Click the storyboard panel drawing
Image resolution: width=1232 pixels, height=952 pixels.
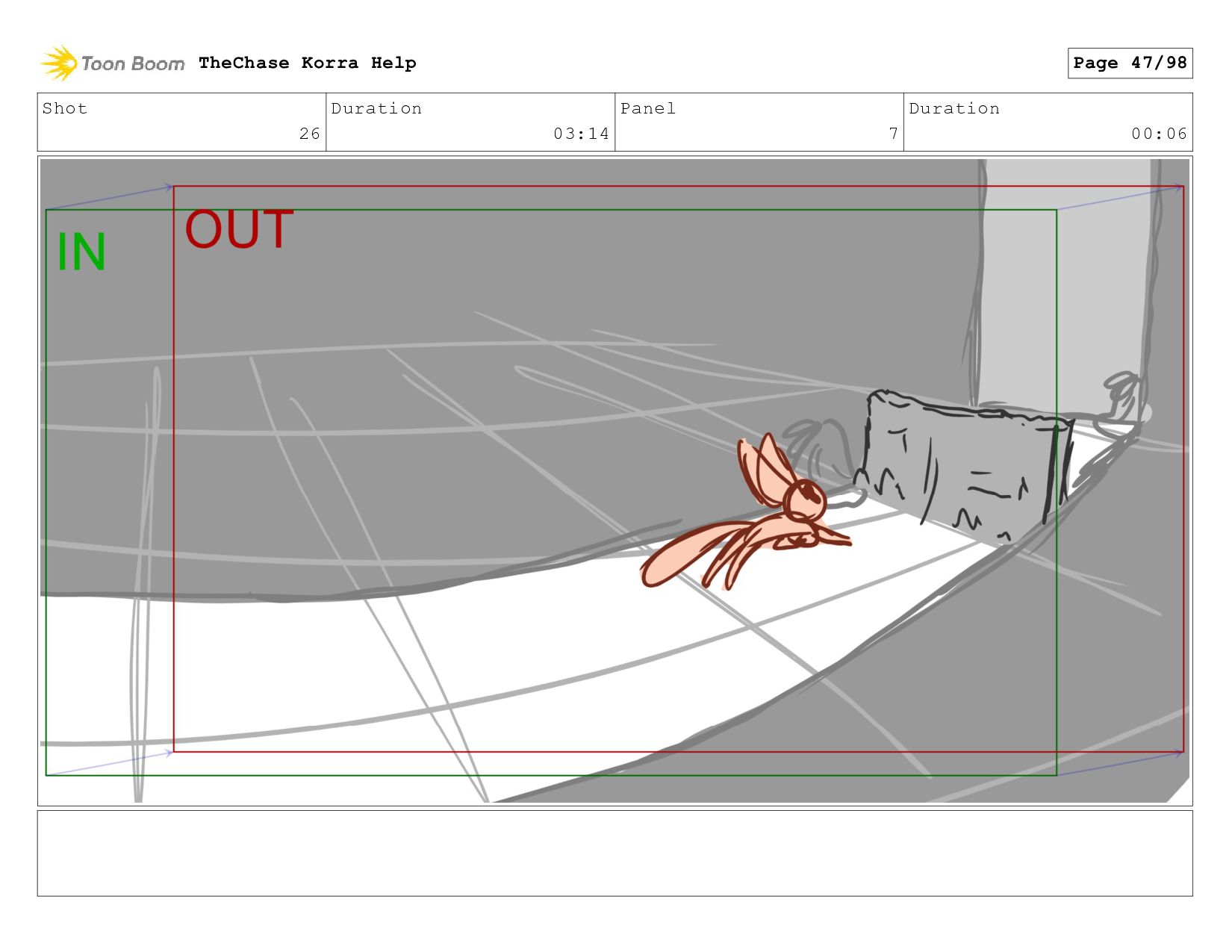(615, 481)
